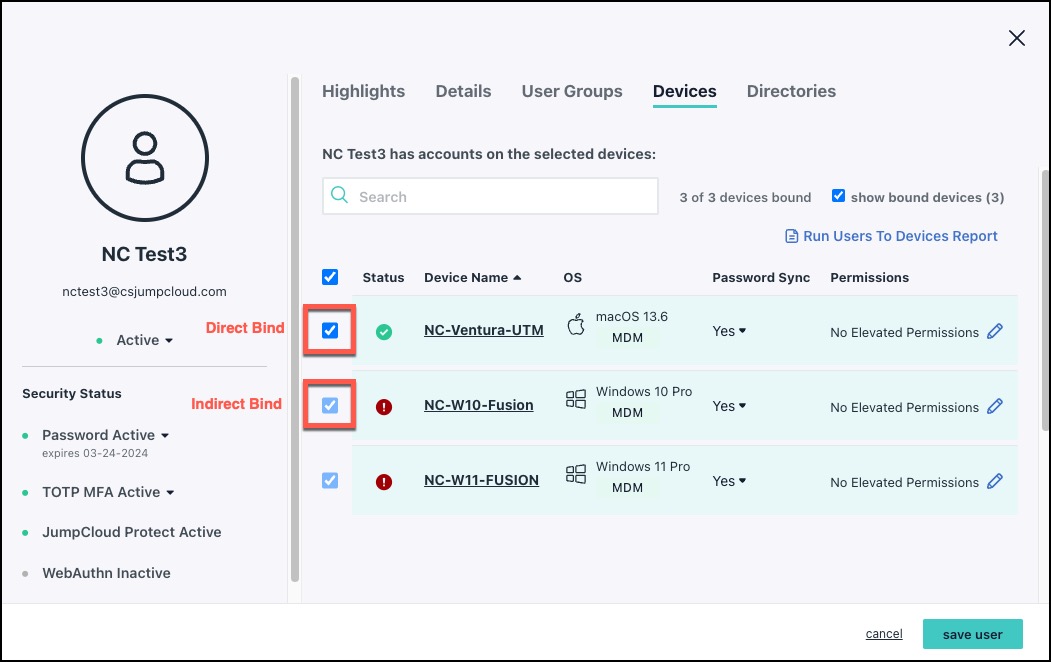The image size is (1051, 662).
Task: Click the pencil edit icon for NC-Ventura-UTM permissions
Action: click(x=994, y=331)
